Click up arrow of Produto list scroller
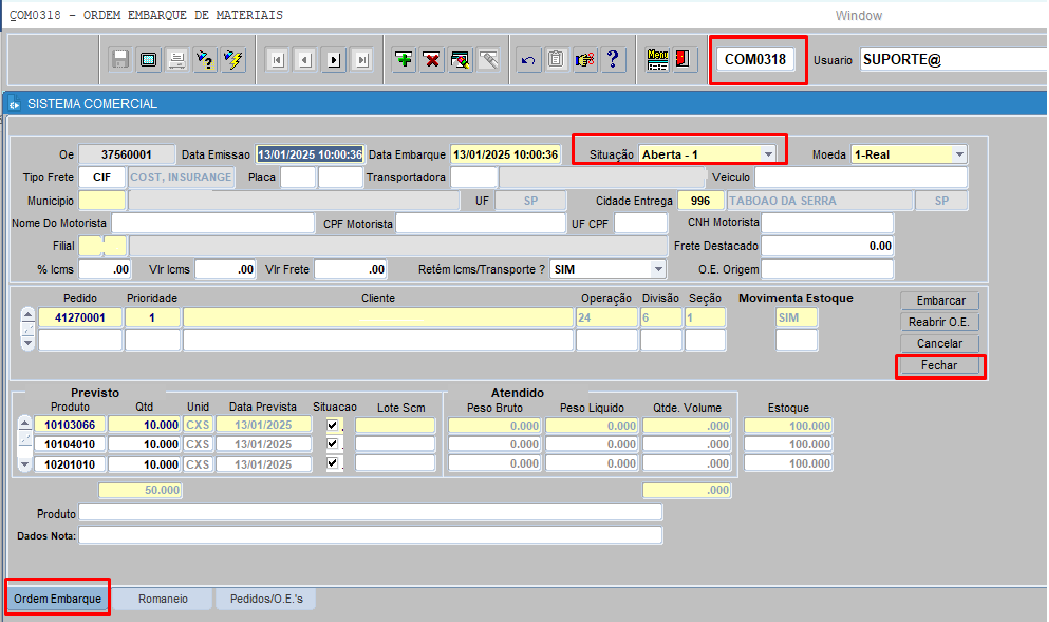 pos(25,423)
